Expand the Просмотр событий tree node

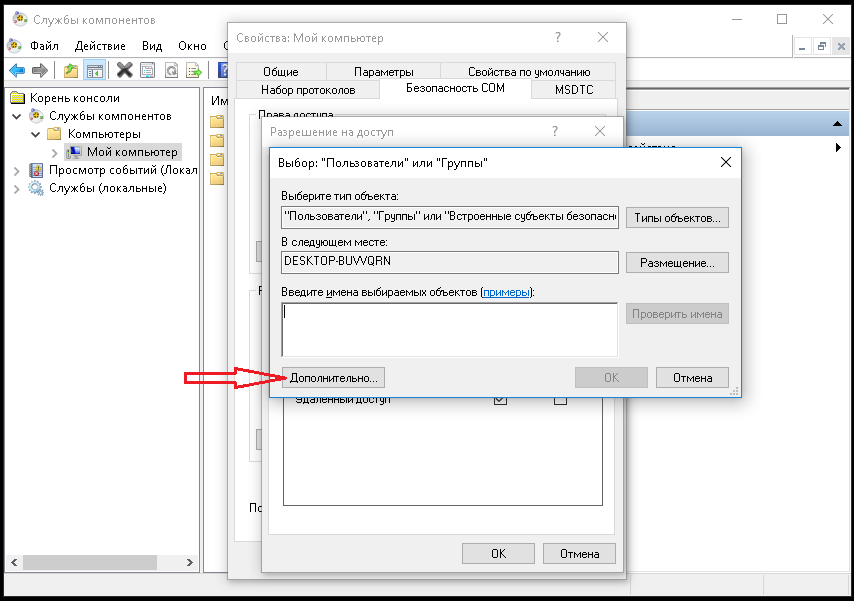pyautogui.click(x=17, y=170)
